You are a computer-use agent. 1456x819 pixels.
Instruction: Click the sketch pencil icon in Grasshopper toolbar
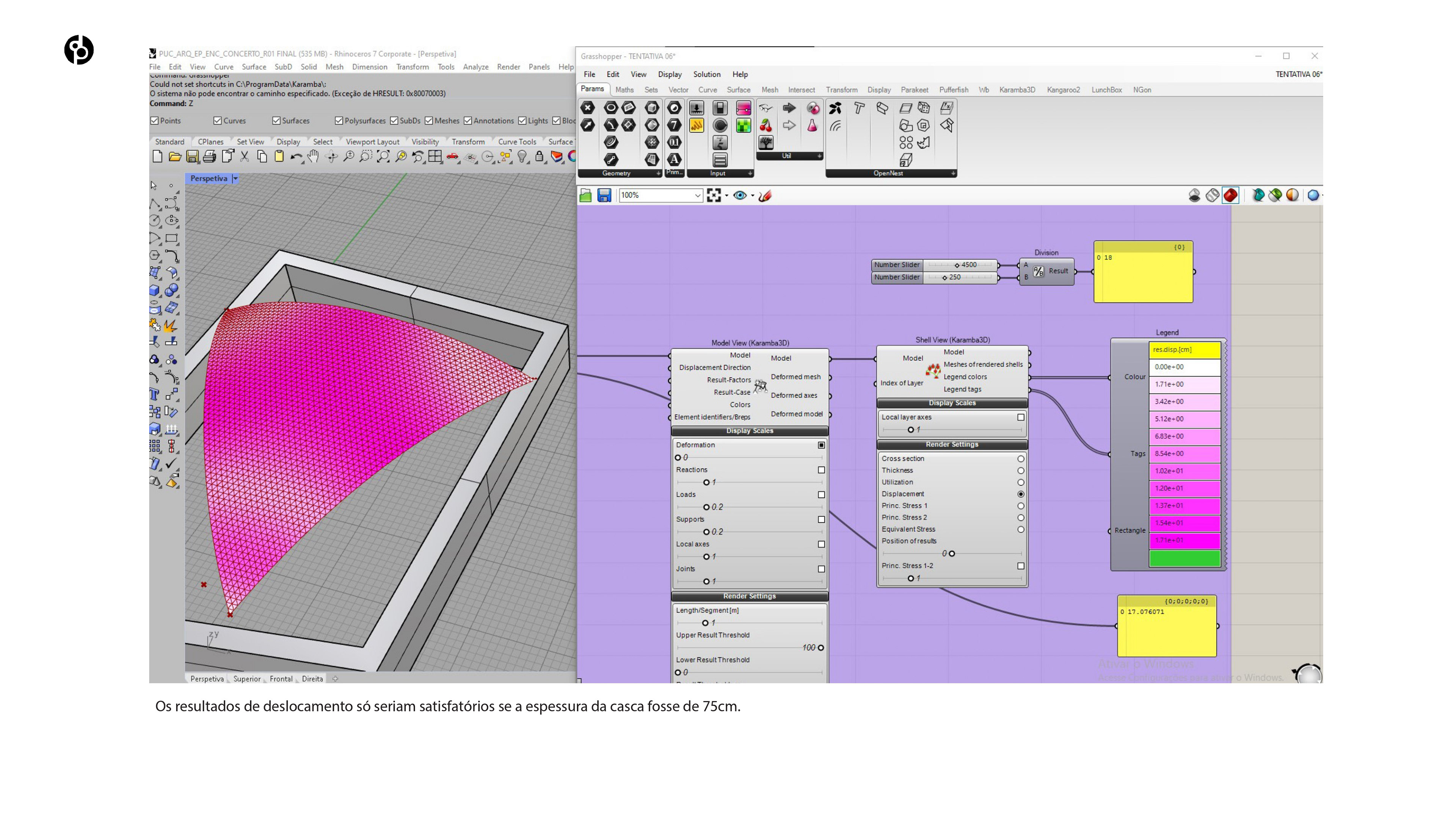tap(765, 196)
